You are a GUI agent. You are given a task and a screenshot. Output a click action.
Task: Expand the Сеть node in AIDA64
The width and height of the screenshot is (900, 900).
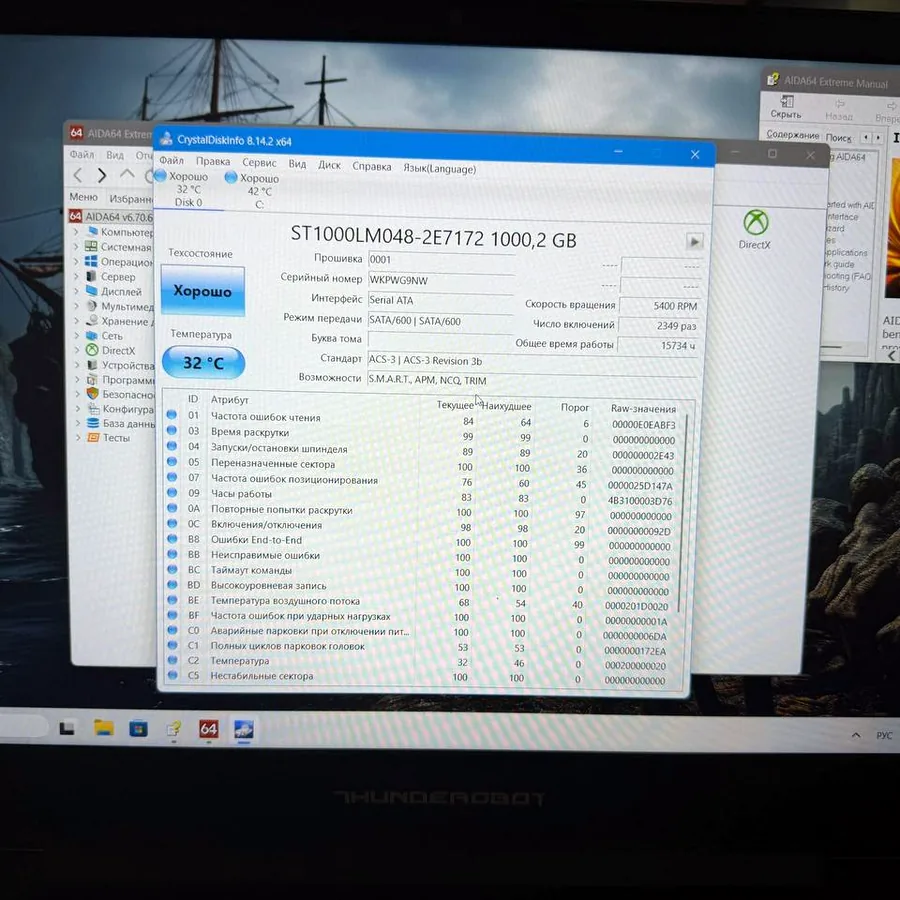(x=77, y=335)
